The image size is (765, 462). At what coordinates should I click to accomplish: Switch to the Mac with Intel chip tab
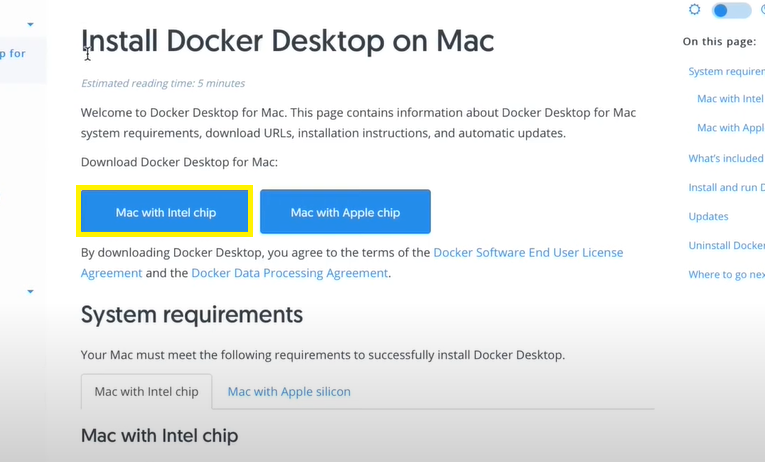click(x=146, y=392)
